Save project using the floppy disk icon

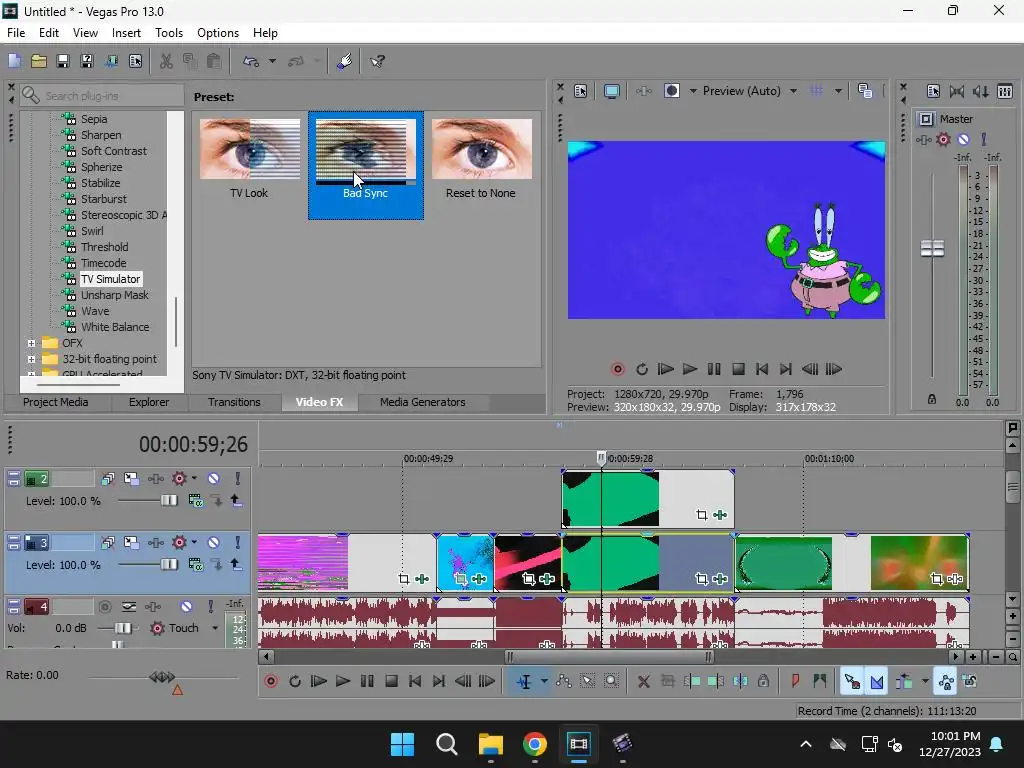pos(63,61)
